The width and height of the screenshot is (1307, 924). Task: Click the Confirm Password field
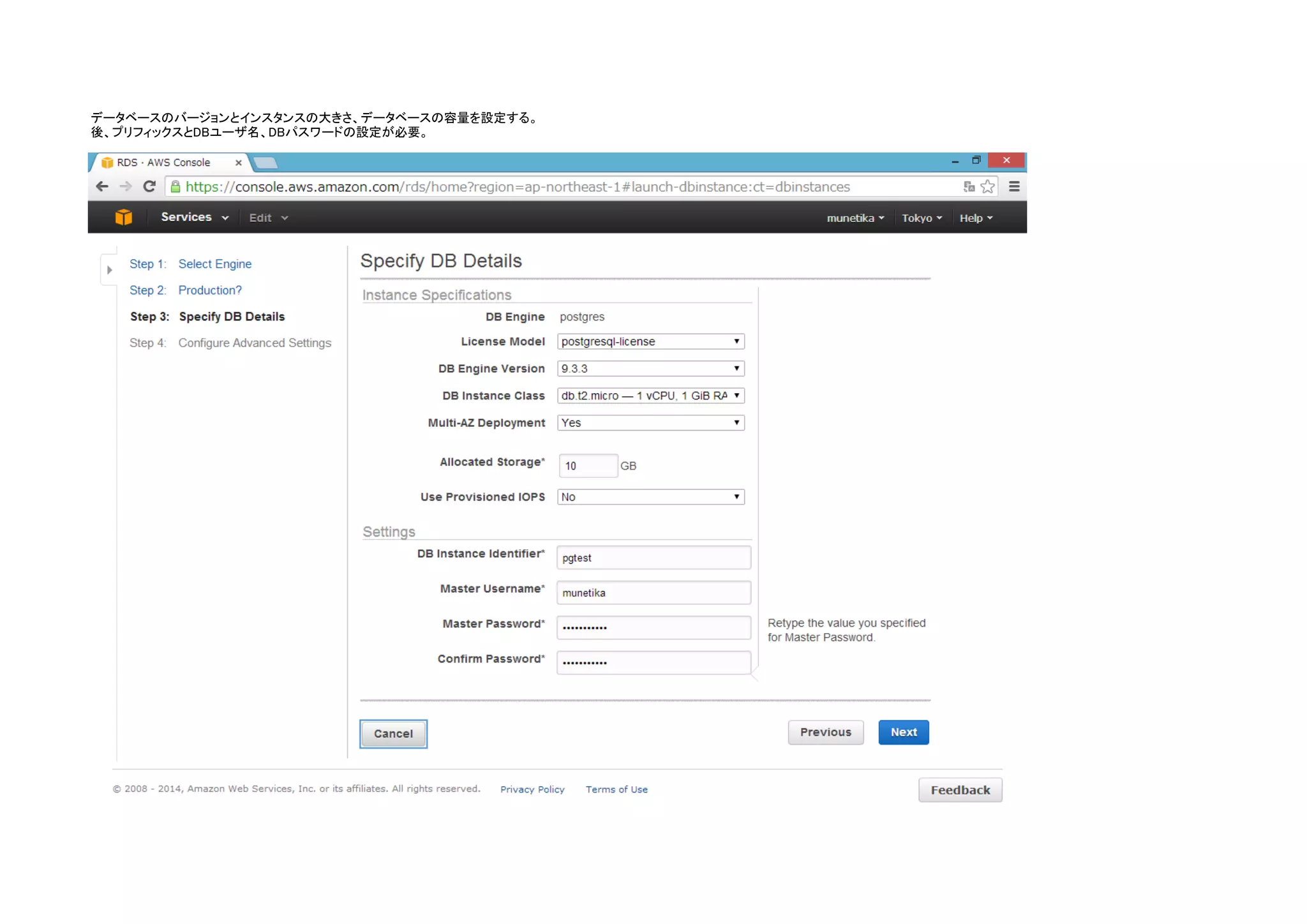click(653, 663)
